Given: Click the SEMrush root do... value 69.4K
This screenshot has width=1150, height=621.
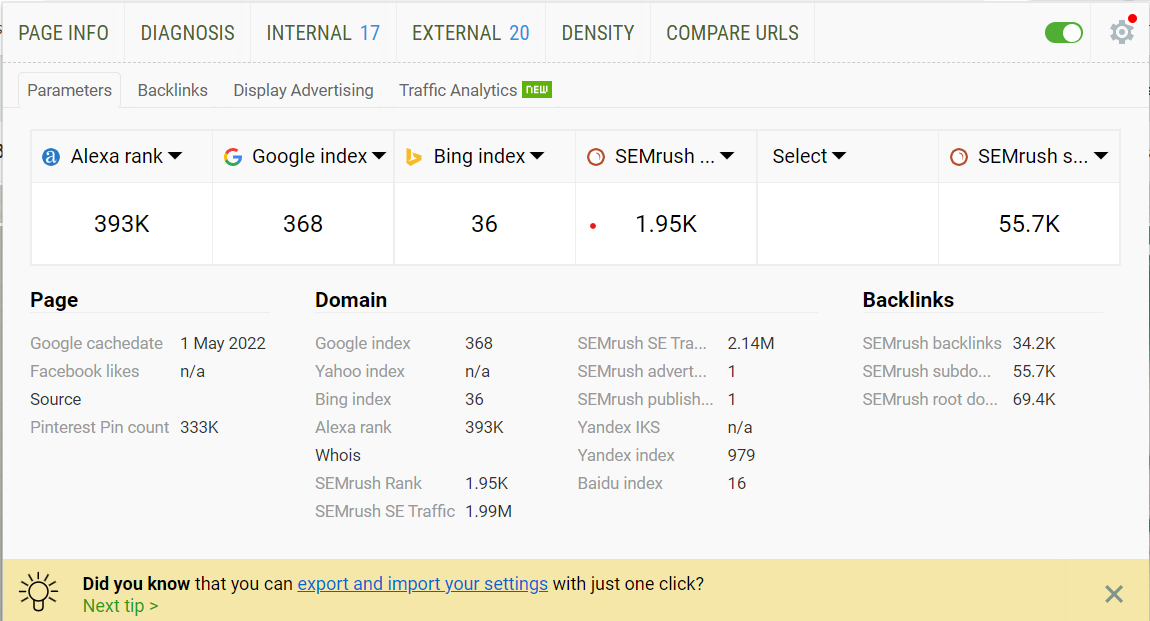Looking at the screenshot, I should pyautogui.click(x=1034, y=400).
